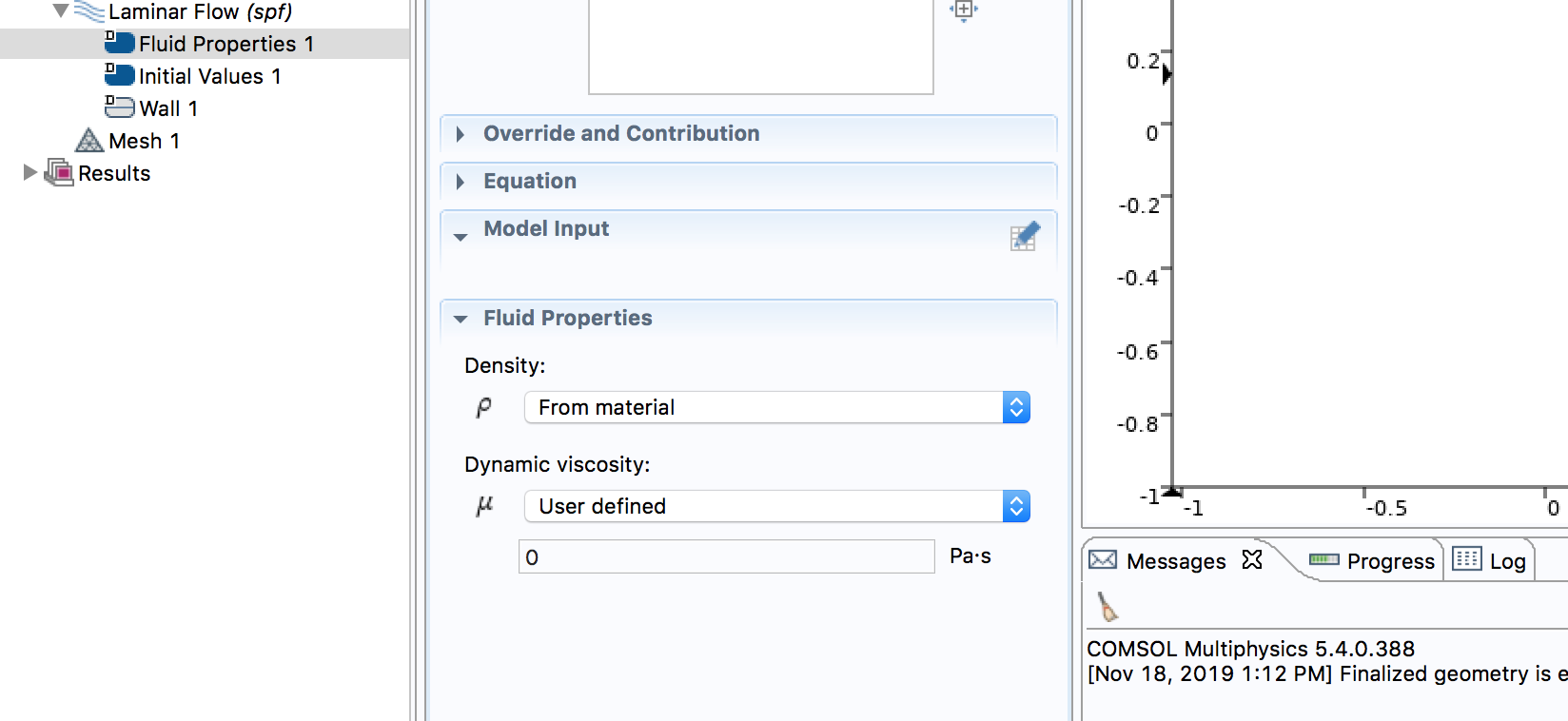Click the Model Input edit icon

[1025, 236]
